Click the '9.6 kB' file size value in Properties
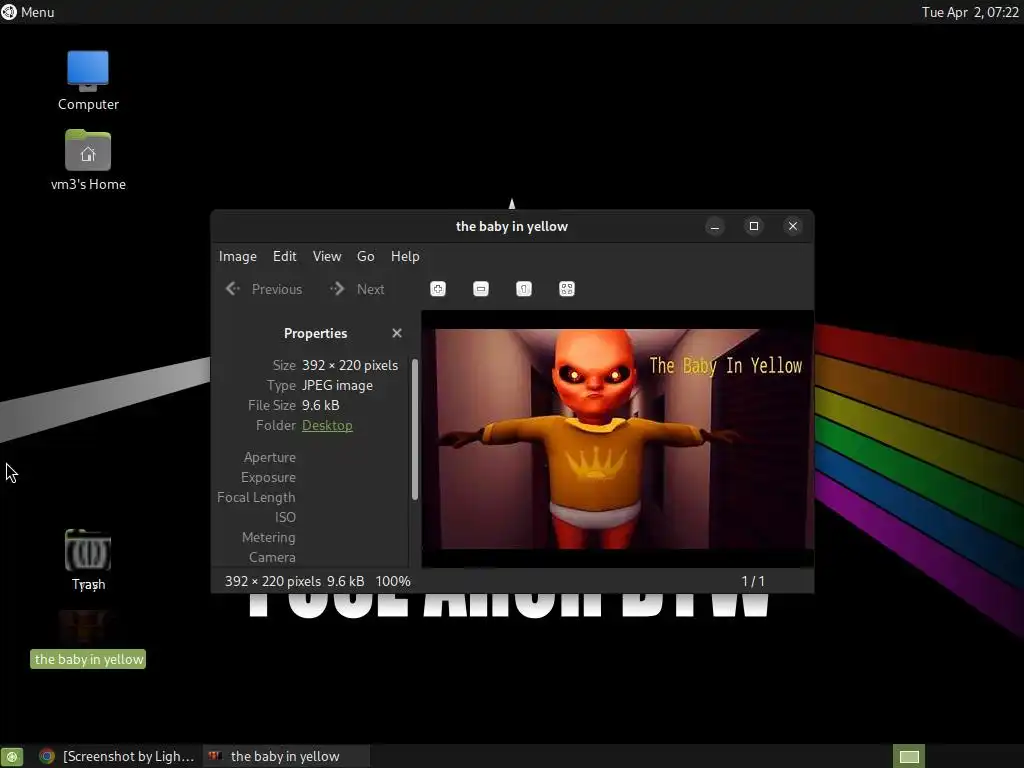The width and height of the screenshot is (1024, 768). coord(321,405)
